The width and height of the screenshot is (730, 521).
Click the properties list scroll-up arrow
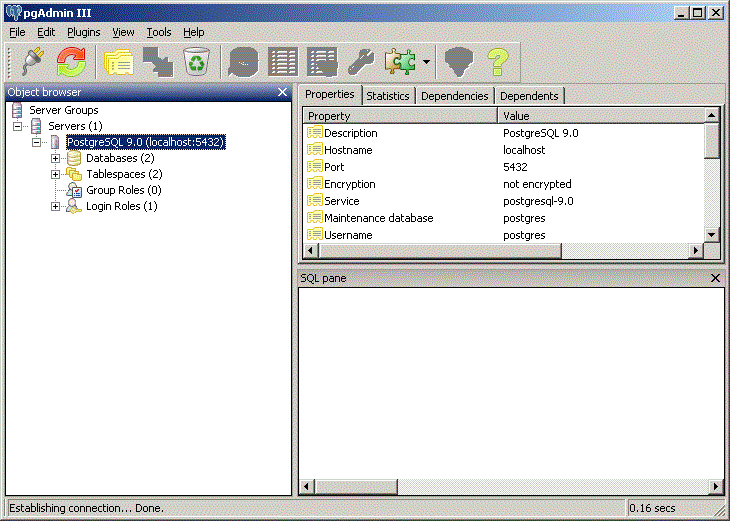pos(712,115)
